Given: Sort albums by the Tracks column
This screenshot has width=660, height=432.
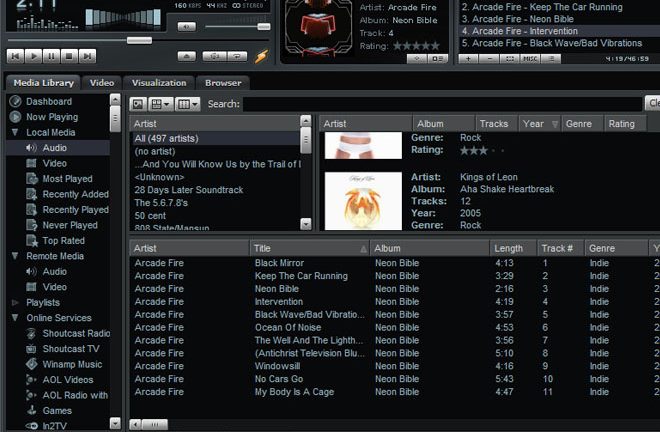Looking at the screenshot, I should (x=497, y=124).
